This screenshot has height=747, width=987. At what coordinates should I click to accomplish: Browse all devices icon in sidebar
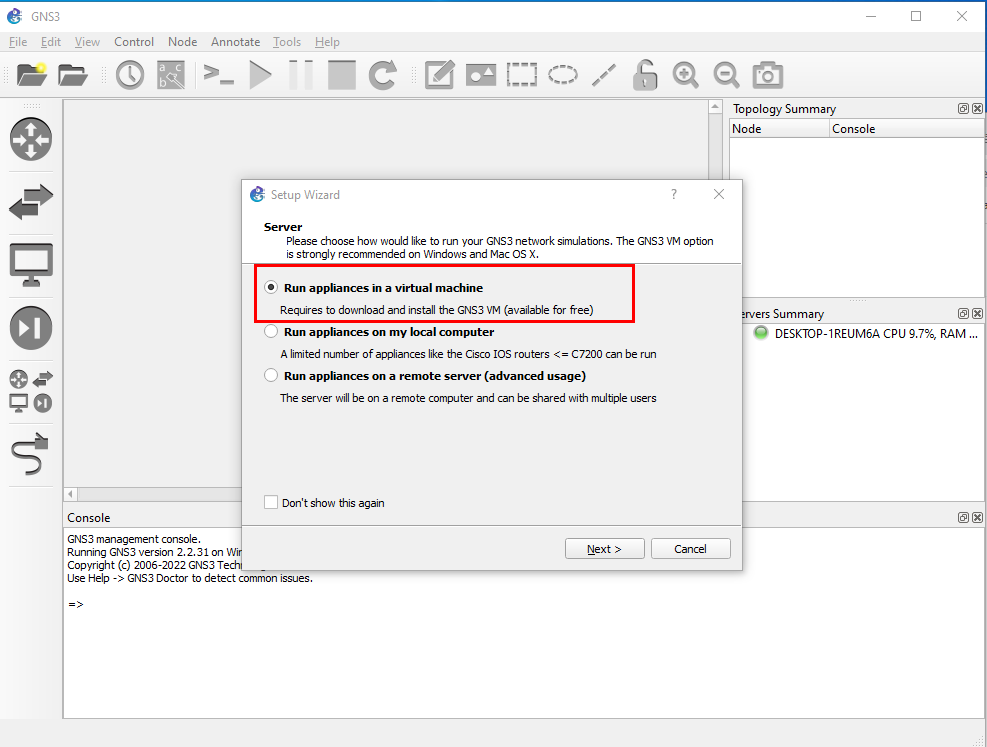pos(31,391)
